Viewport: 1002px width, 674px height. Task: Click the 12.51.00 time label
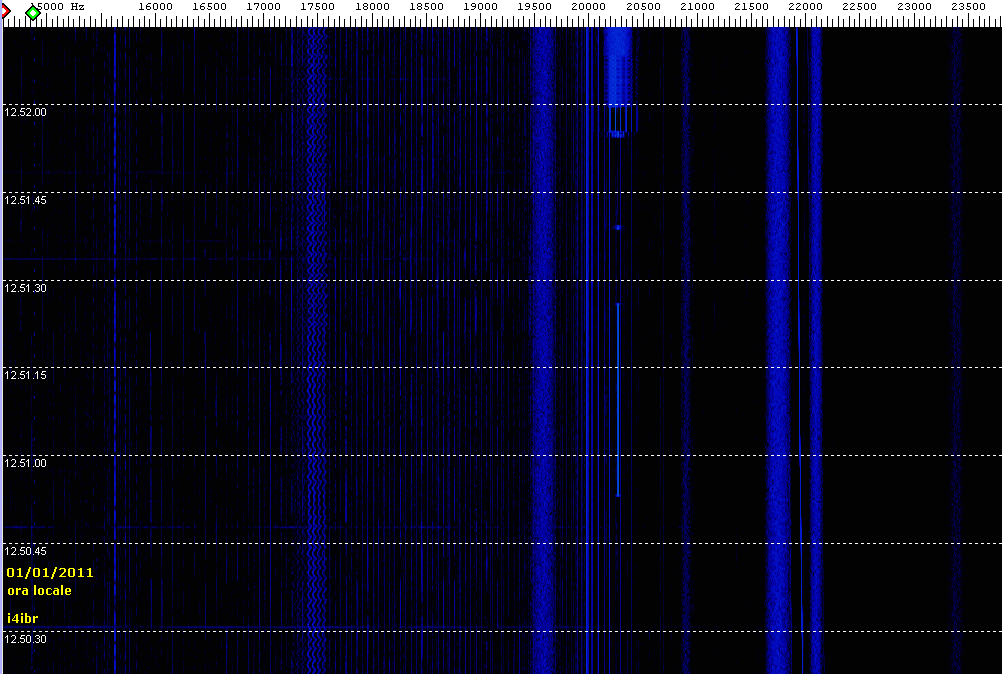click(26, 463)
